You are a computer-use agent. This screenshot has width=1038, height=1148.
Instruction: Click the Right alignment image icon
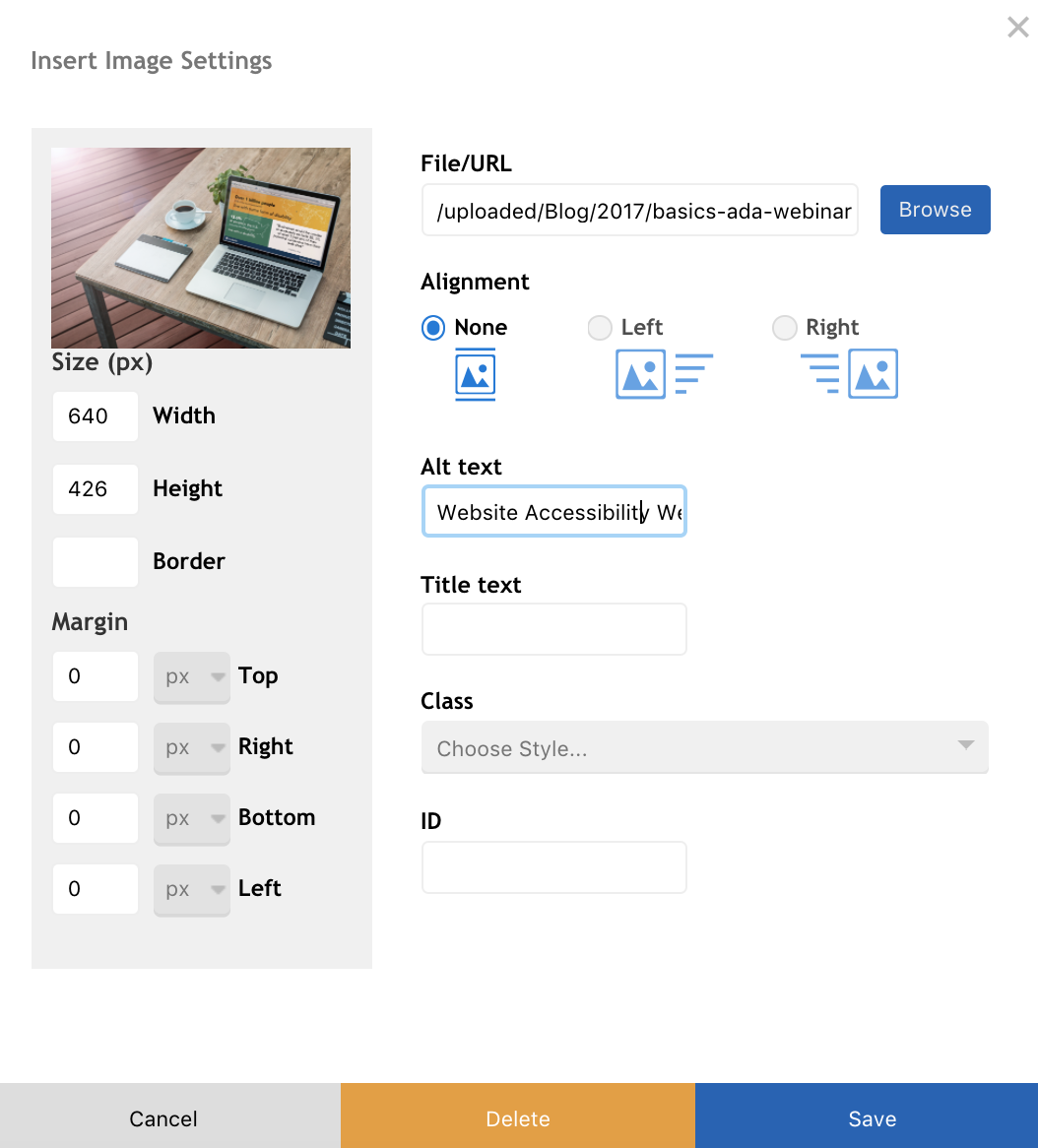(x=875, y=374)
